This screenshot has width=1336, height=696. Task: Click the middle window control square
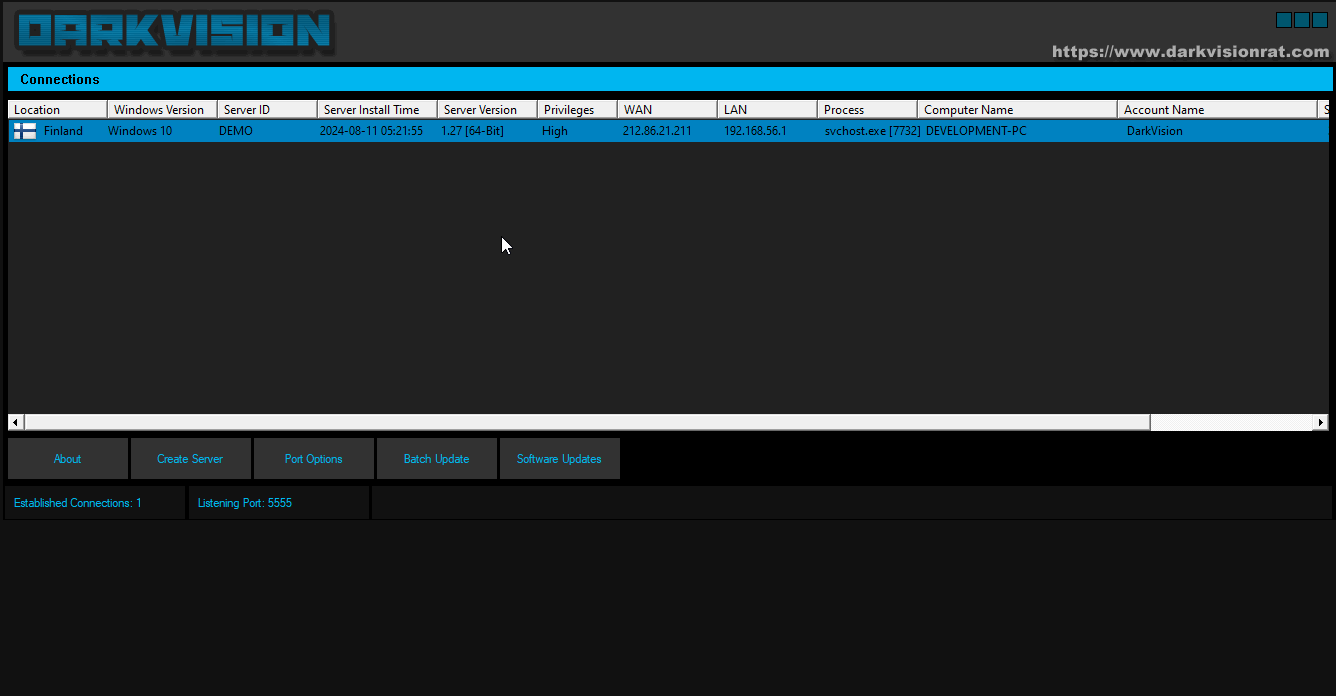click(1302, 20)
